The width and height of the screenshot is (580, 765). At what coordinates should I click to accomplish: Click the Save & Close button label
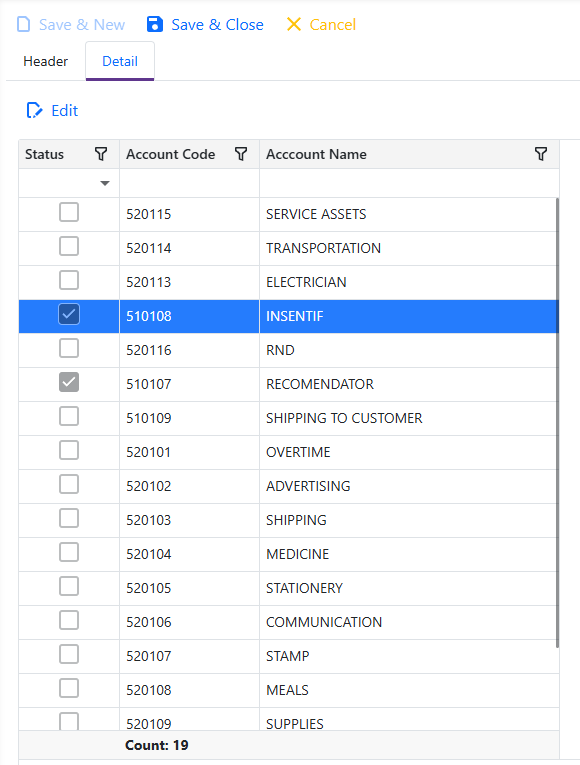coord(217,24)
